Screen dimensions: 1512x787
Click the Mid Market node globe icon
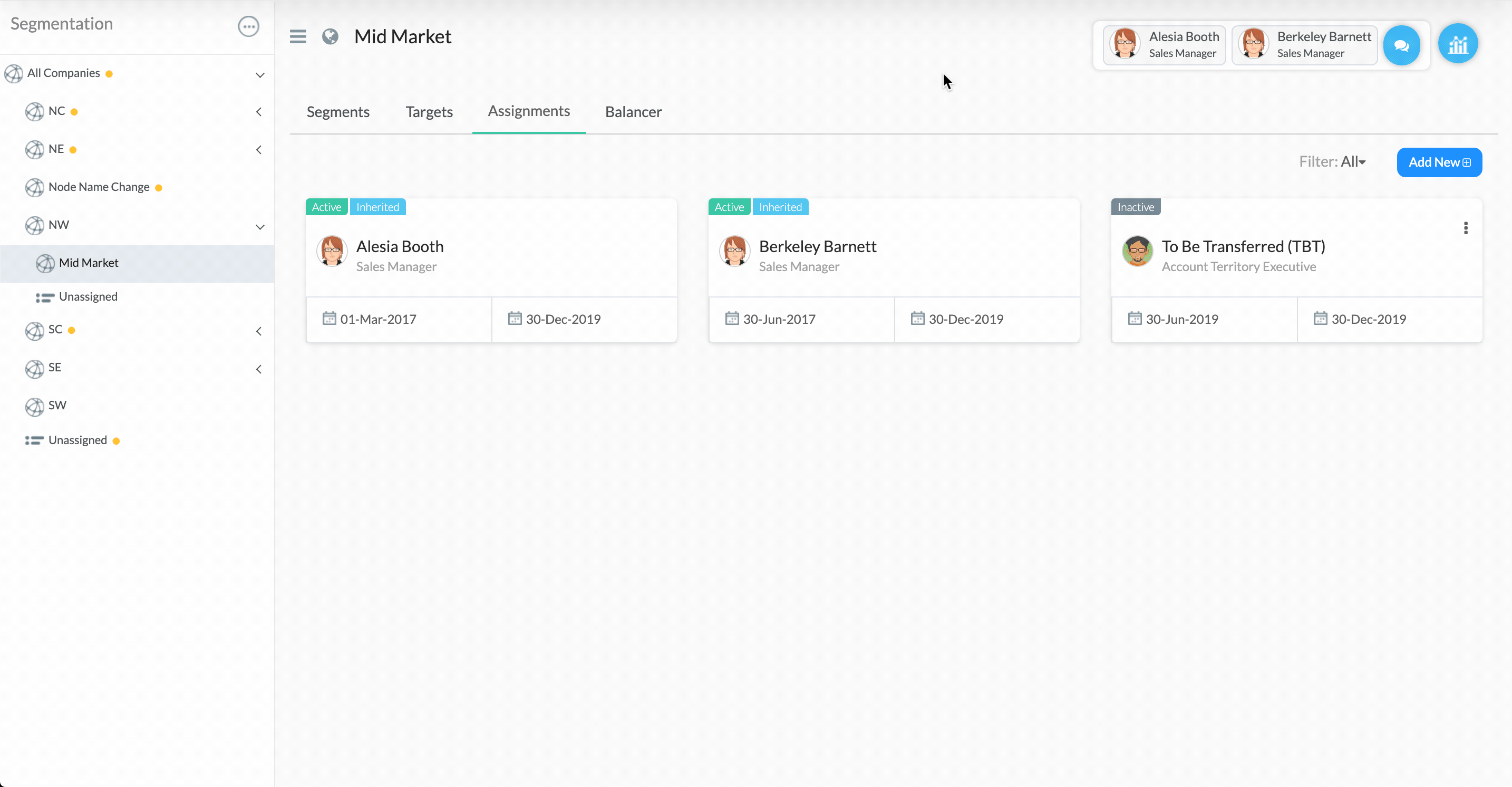tap(45, 264)
